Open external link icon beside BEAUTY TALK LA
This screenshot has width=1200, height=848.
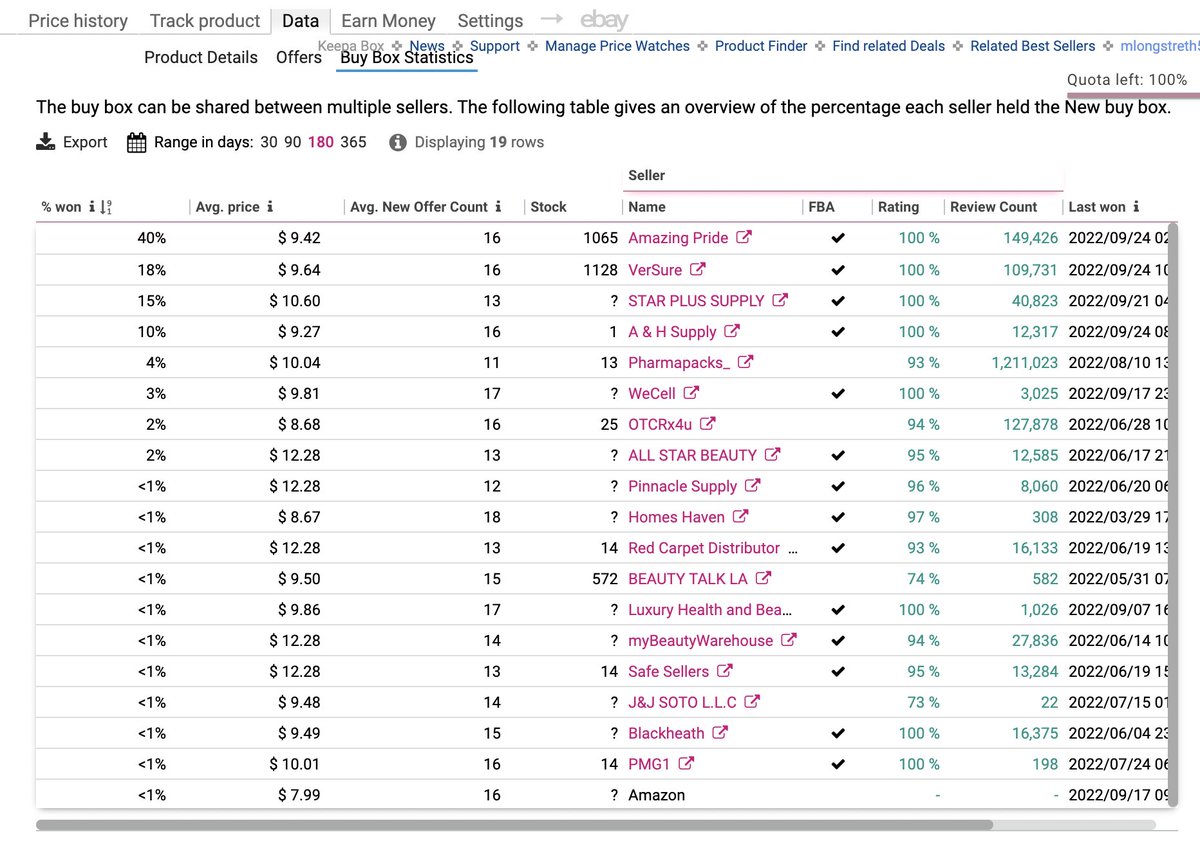[x=763, y=578]
